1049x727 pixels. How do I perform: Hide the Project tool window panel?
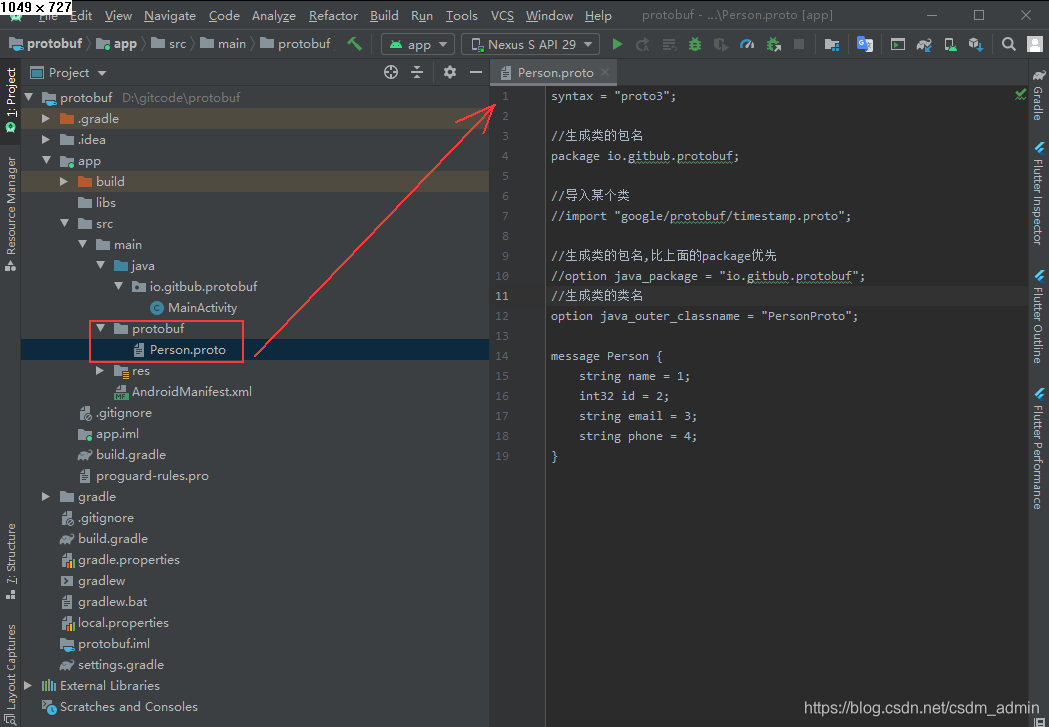click(x=476, y=72)
